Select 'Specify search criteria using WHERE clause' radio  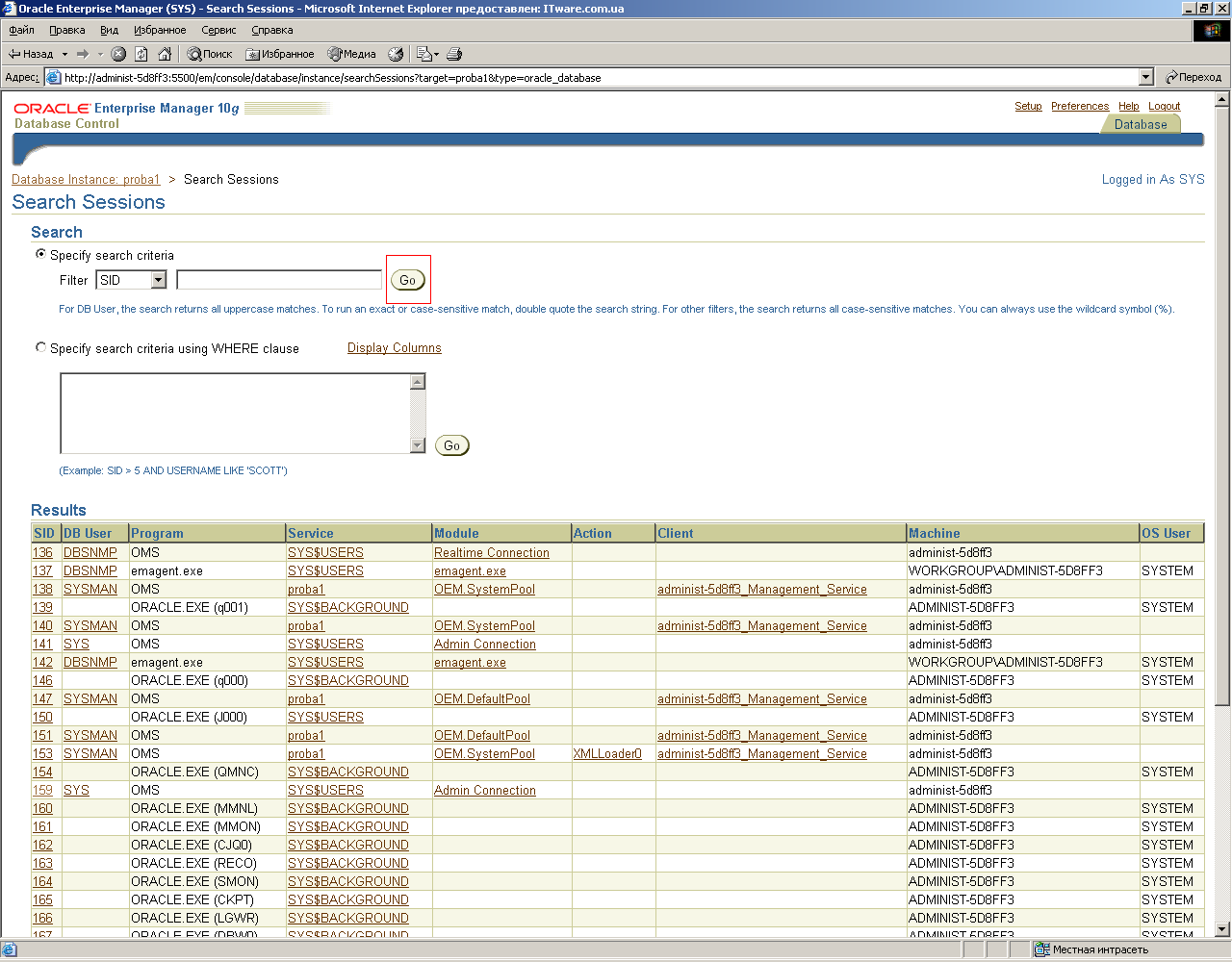tap(40, 347)
